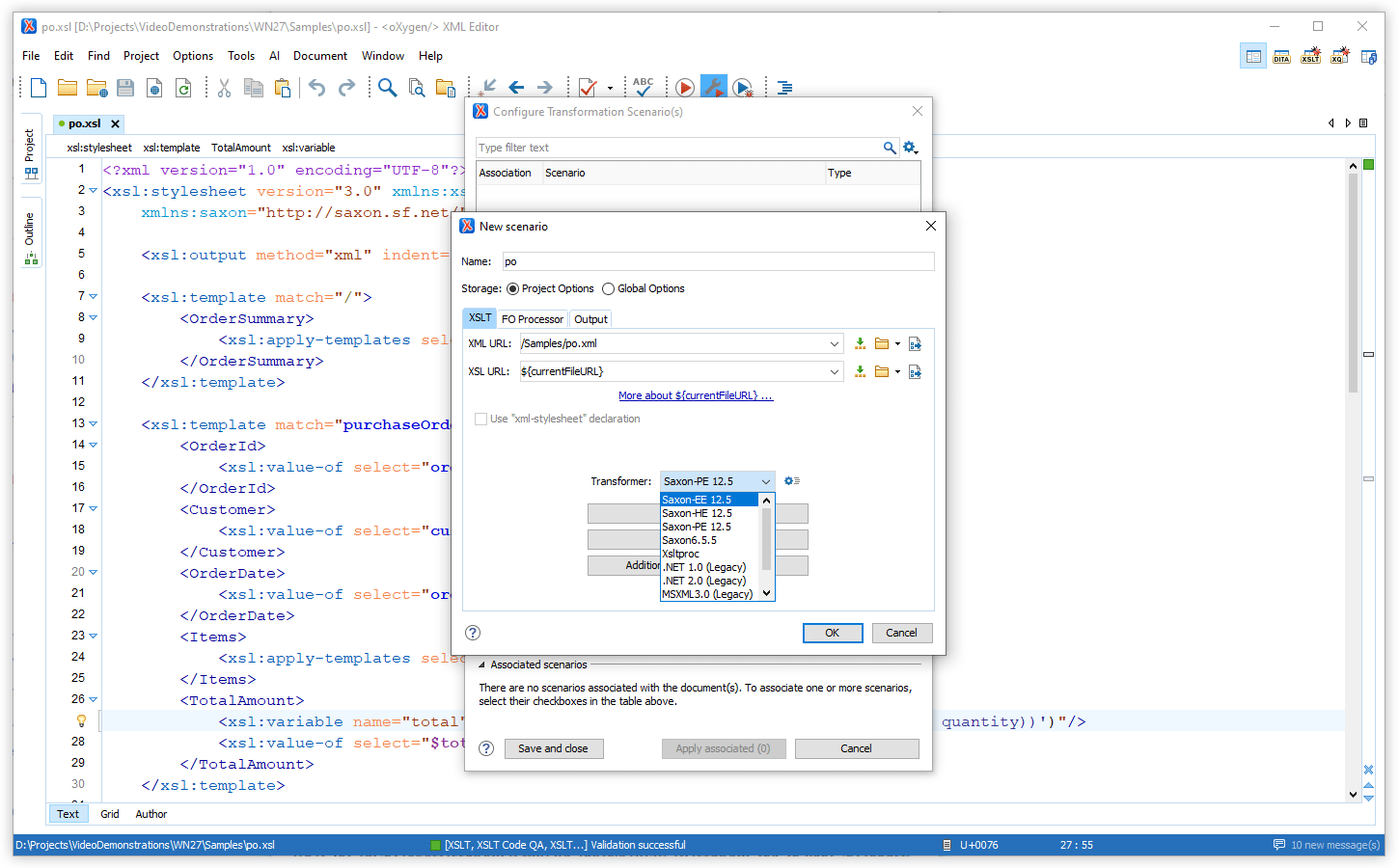Click the Undo arrow icon
The image size is (1399, 868).
point(316,88)
